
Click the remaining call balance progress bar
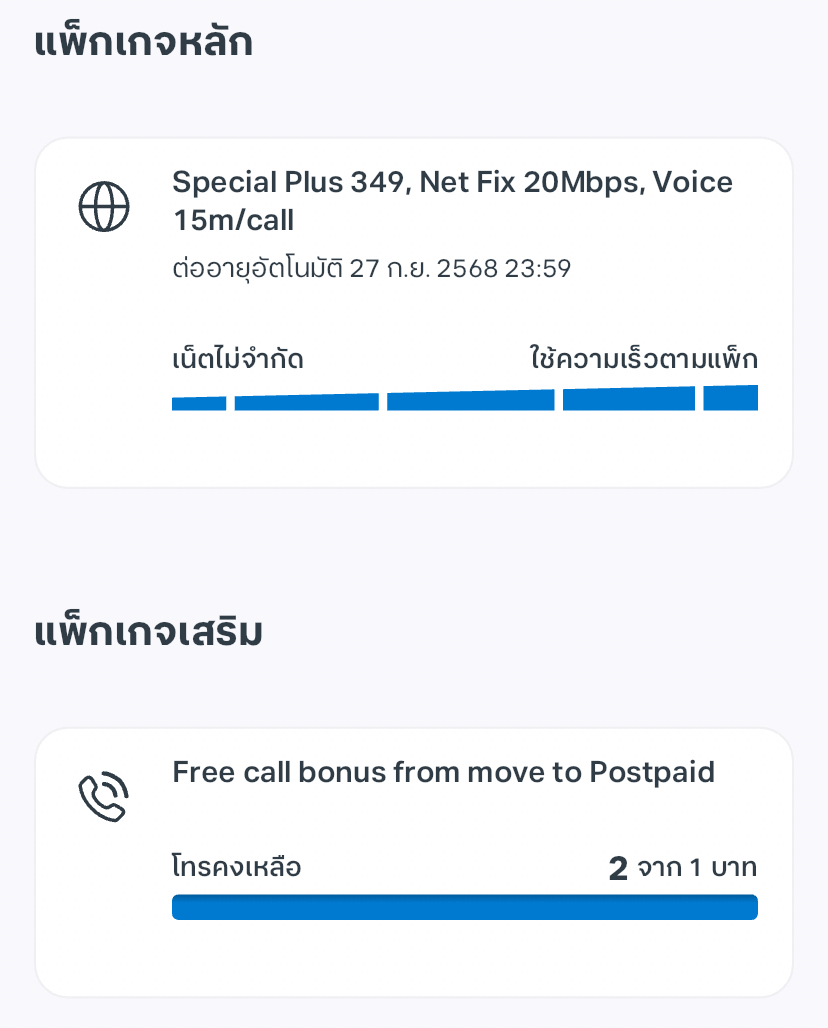point(465,907)
